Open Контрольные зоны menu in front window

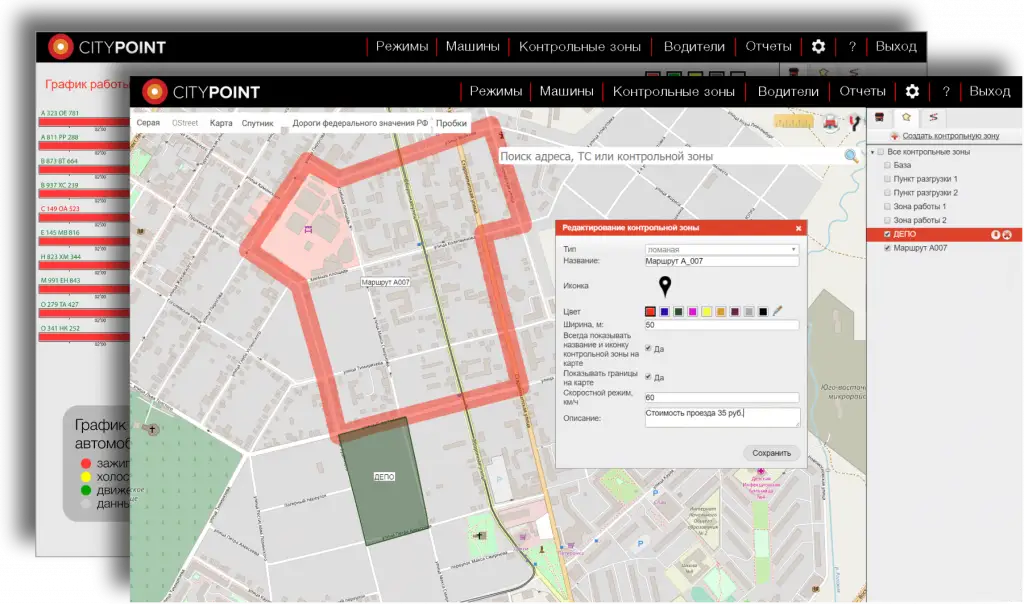(673, 91)
